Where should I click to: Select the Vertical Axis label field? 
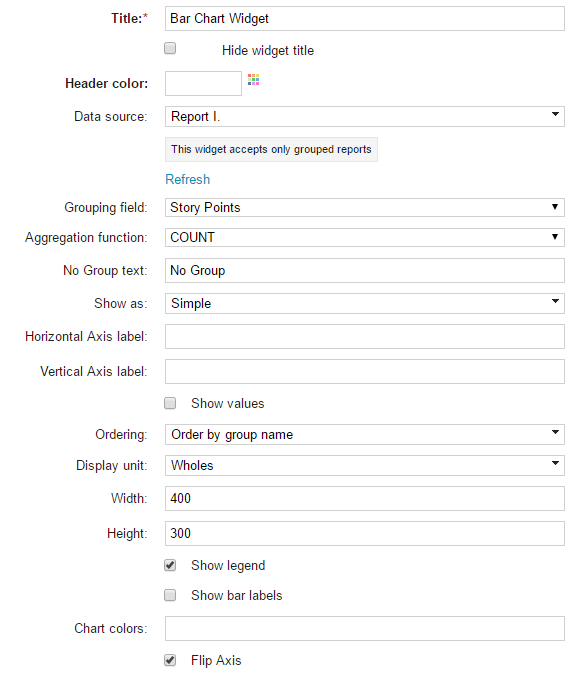[365, 371]
